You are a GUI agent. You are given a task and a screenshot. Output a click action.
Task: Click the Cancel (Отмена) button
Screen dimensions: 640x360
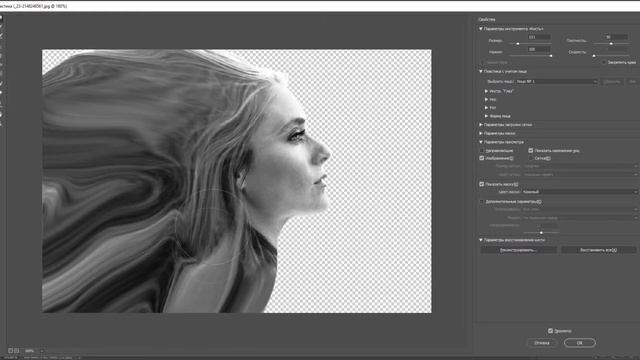pyautogui.click(x=542, y=343)
